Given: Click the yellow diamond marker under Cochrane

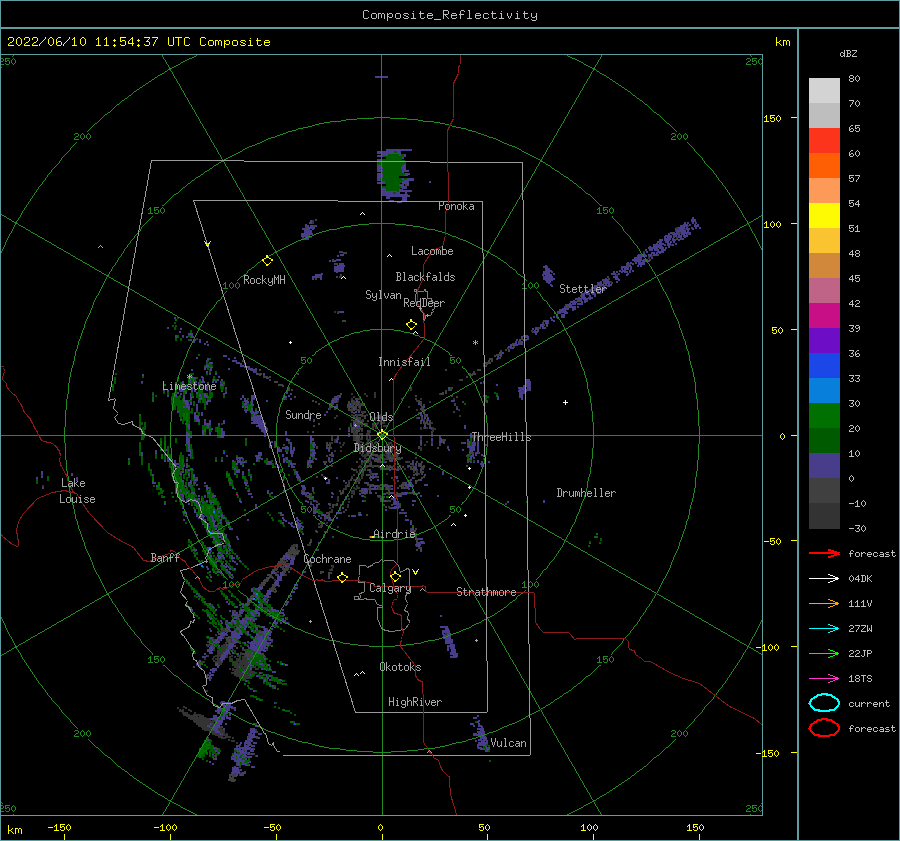Looking at the screenshot, I should [x=343, y=578].
